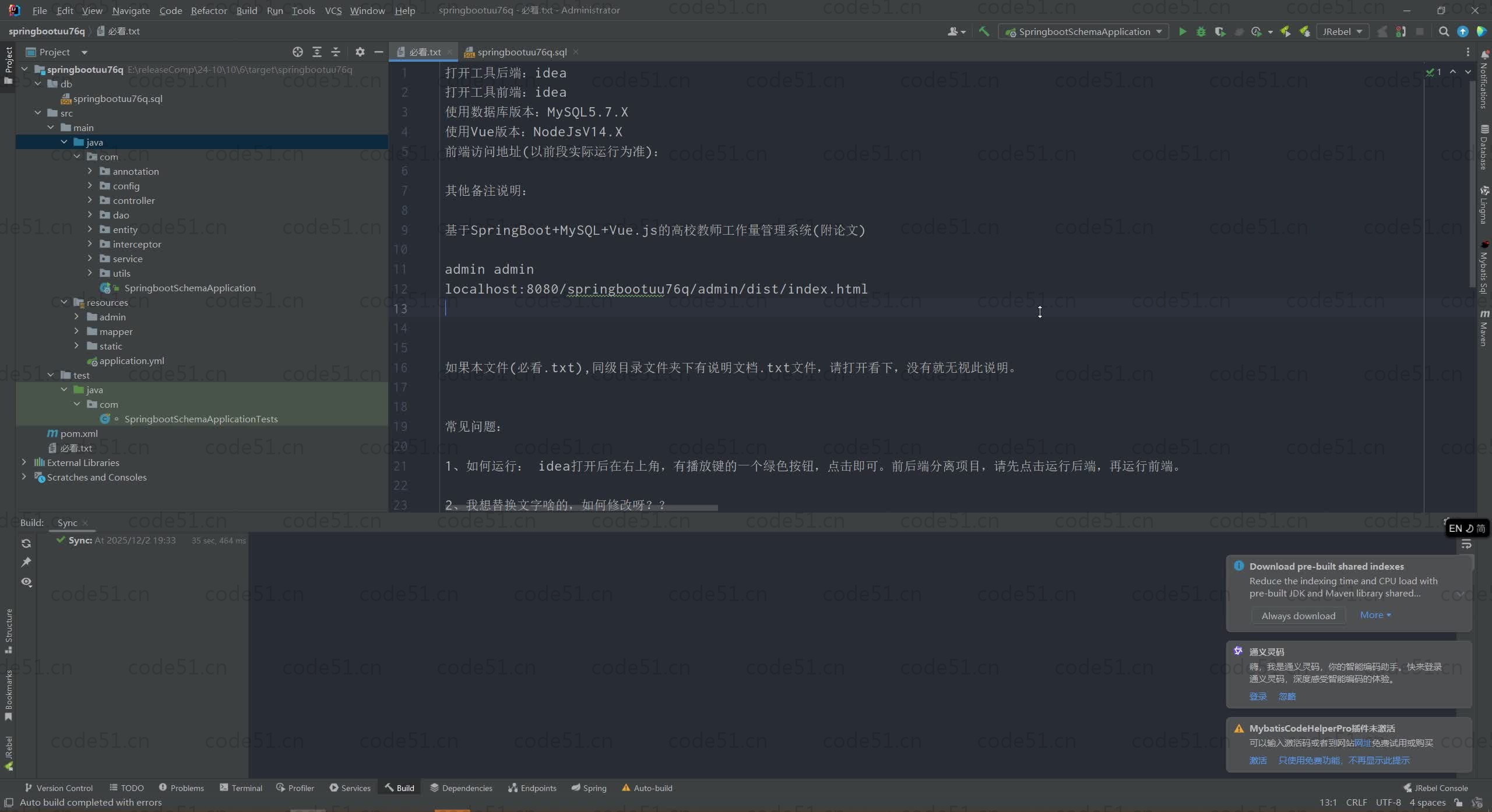
Task: Click the locate file target icon in Project panel
Action: pyautogui.click(x=297, y=52)
